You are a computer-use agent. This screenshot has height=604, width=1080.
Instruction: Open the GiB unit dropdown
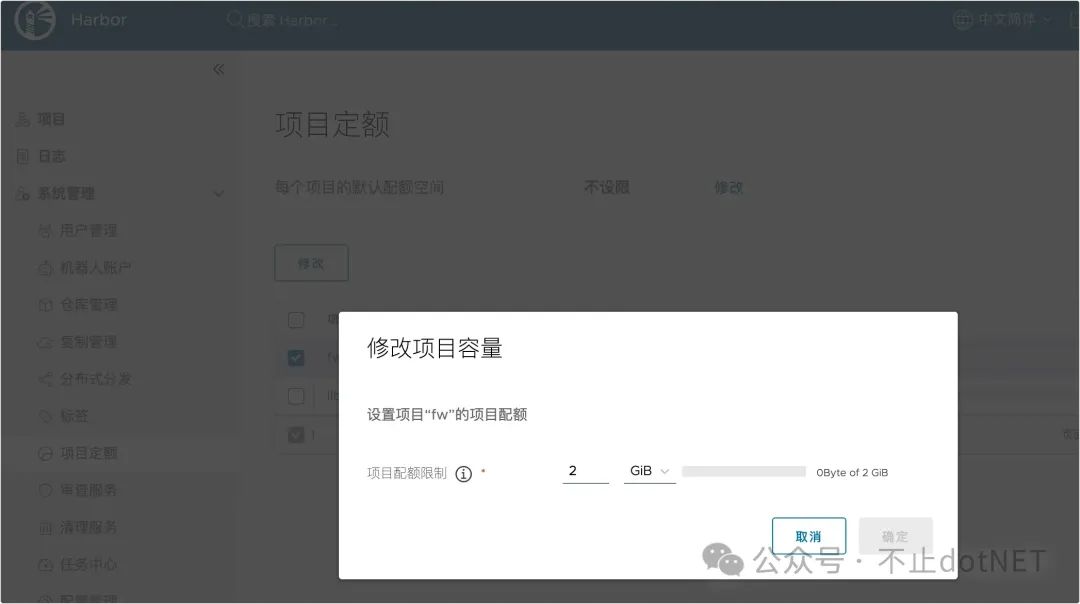pyautogui.click(x=649, y=471)
